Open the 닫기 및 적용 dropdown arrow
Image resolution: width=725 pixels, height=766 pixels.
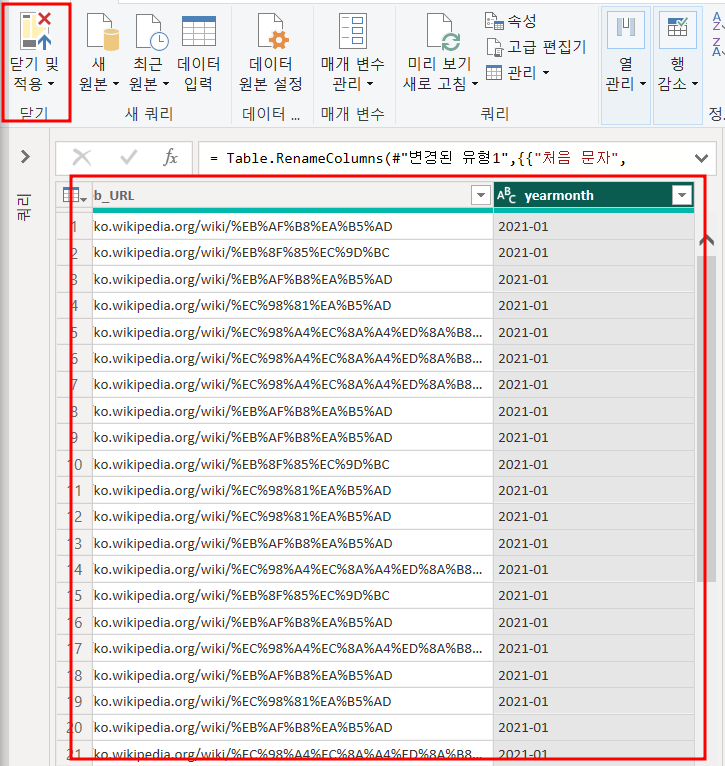[x=50, y=84]
